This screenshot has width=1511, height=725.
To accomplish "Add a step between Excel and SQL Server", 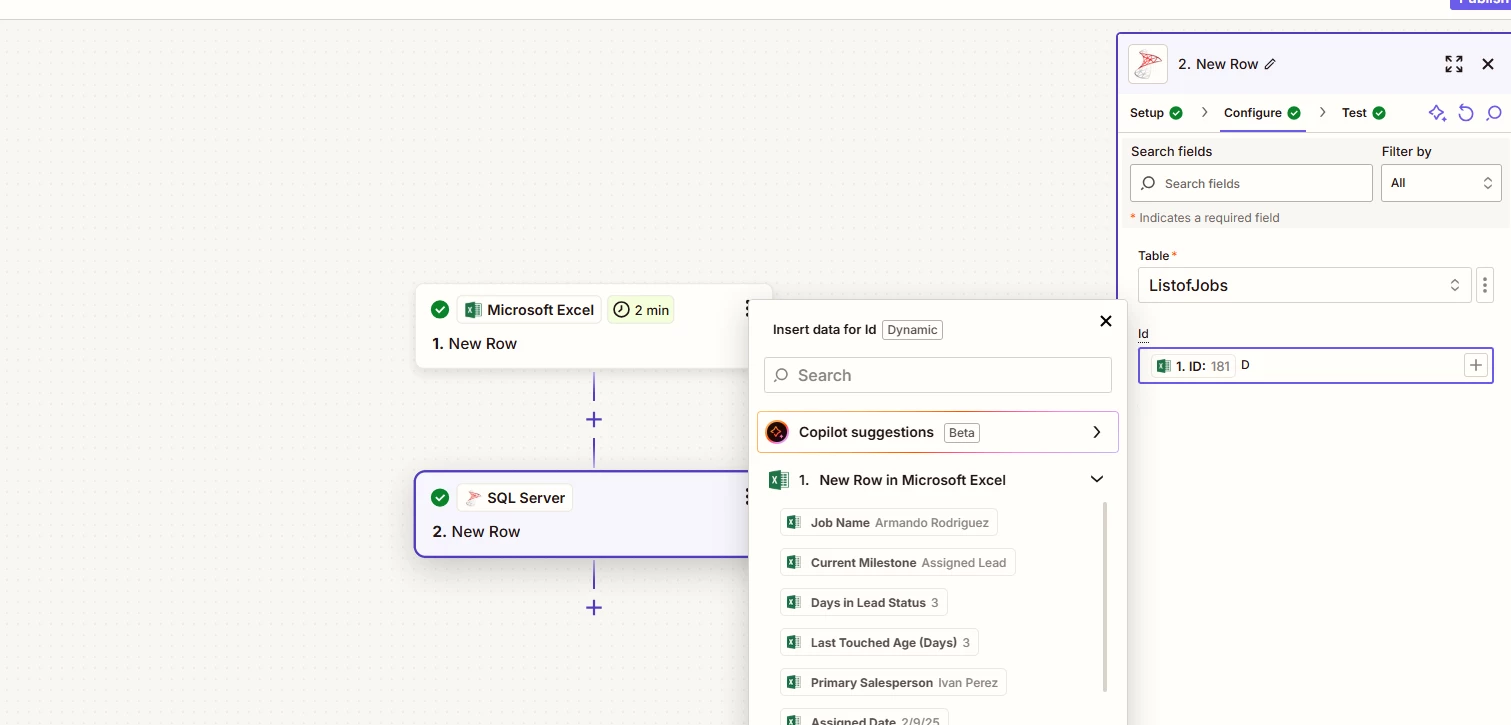I will tap(594, 419).
